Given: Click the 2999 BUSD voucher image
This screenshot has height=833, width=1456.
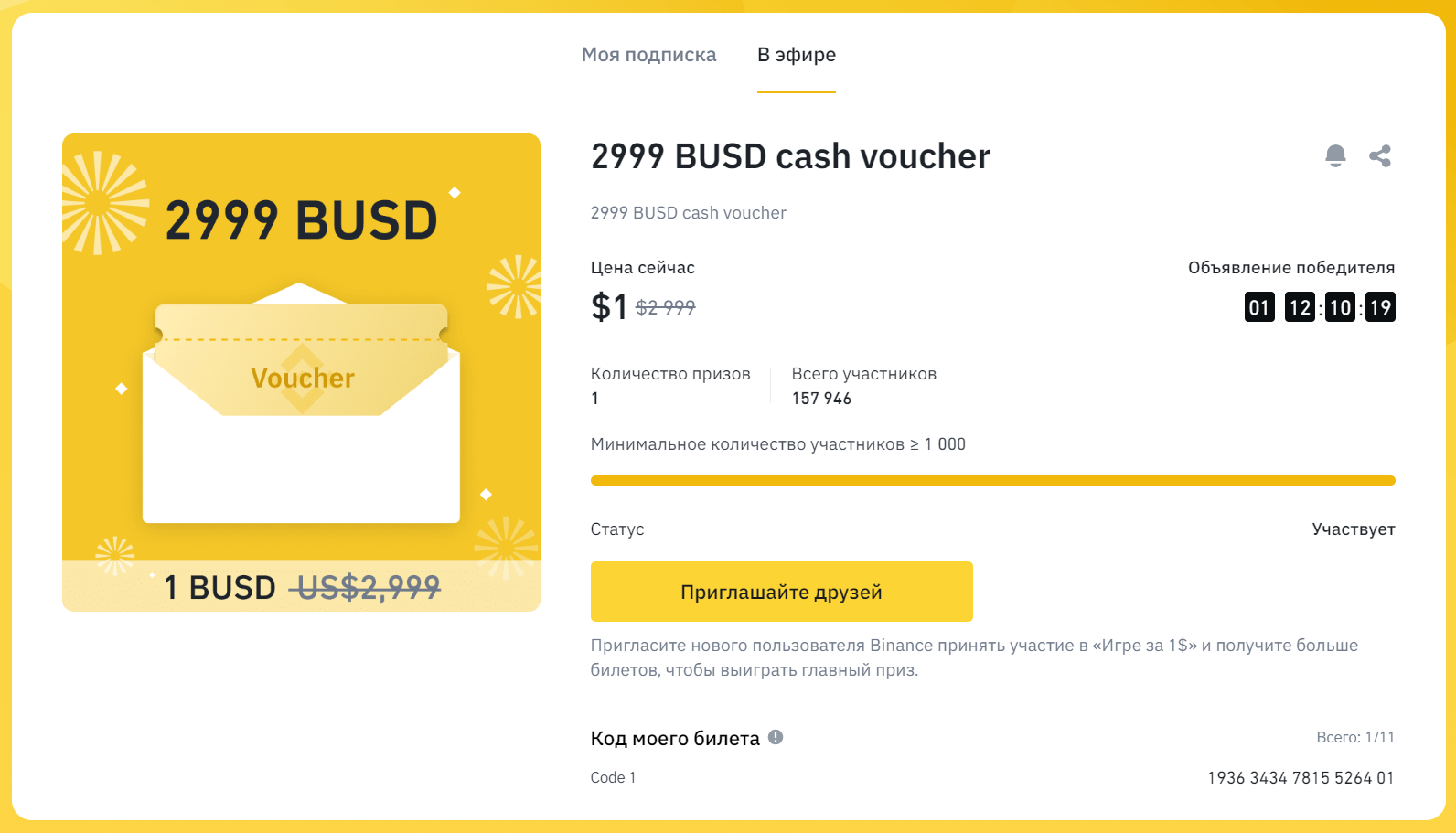Looking at the screenshot, I should pyautogui.click(x=301, y=372).
